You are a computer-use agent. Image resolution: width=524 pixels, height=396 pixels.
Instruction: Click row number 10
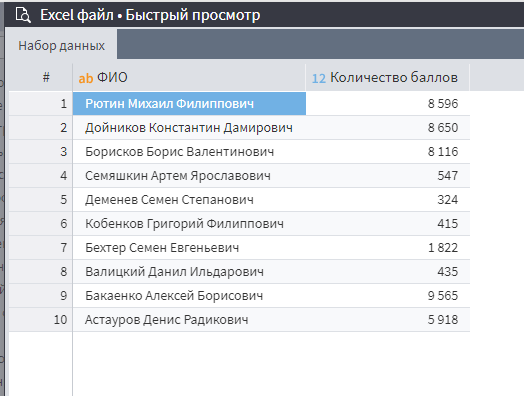60,320
